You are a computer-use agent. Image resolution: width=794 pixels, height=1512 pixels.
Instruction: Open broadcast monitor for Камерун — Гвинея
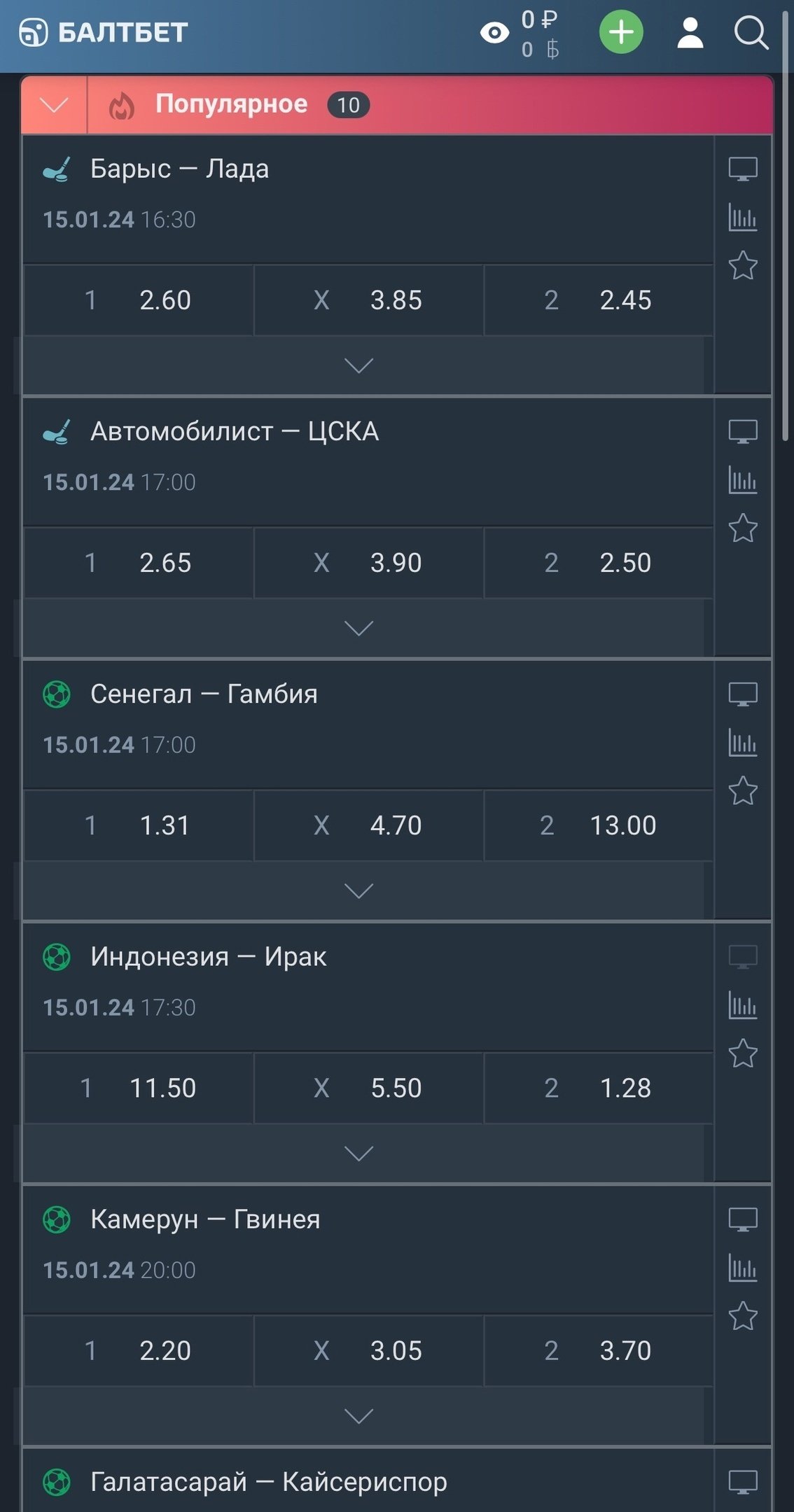click(x=743, y=1219)
